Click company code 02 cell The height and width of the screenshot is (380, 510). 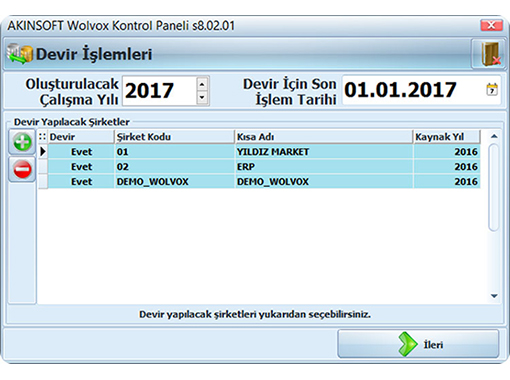tap(174, 167)
